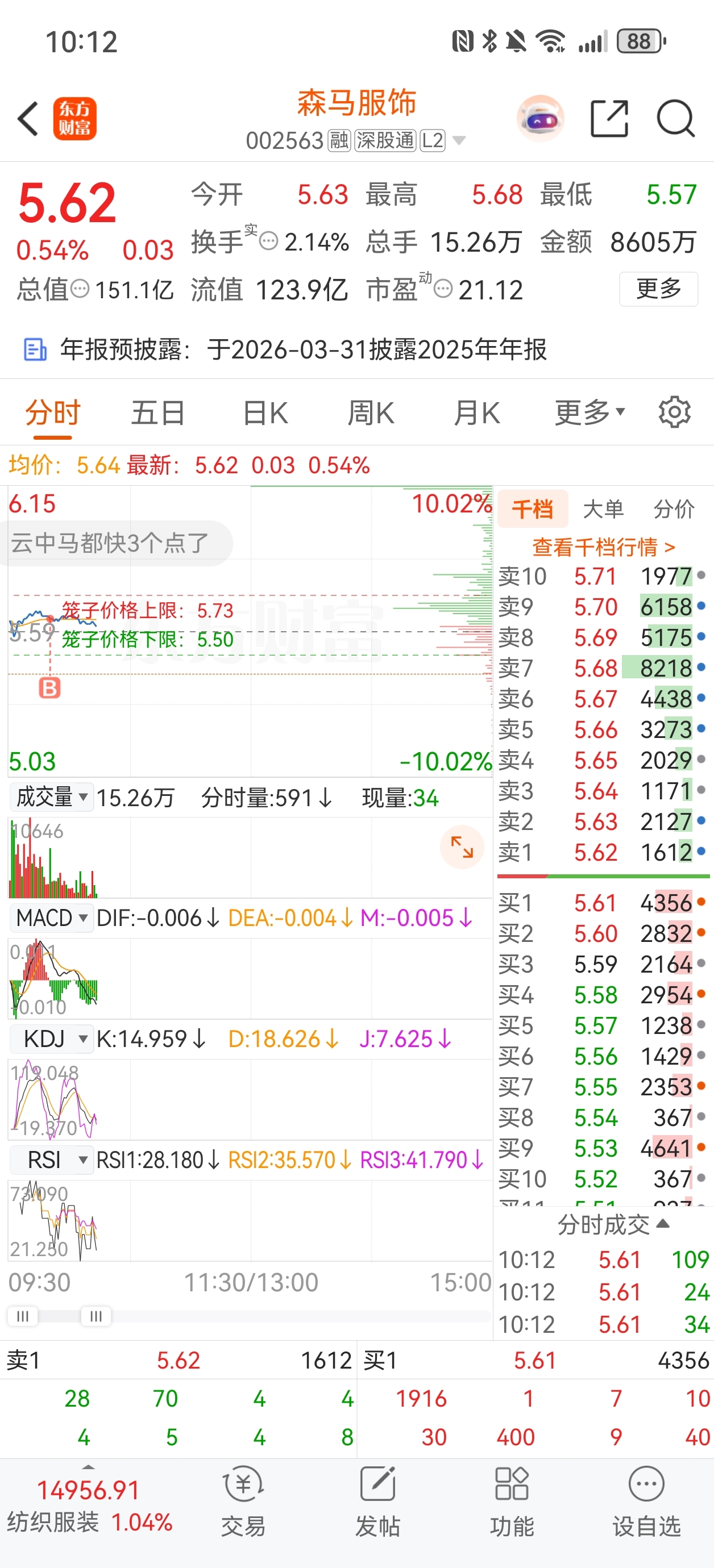
Task: Tap the 深股通 badge
Action: (385, 141)
